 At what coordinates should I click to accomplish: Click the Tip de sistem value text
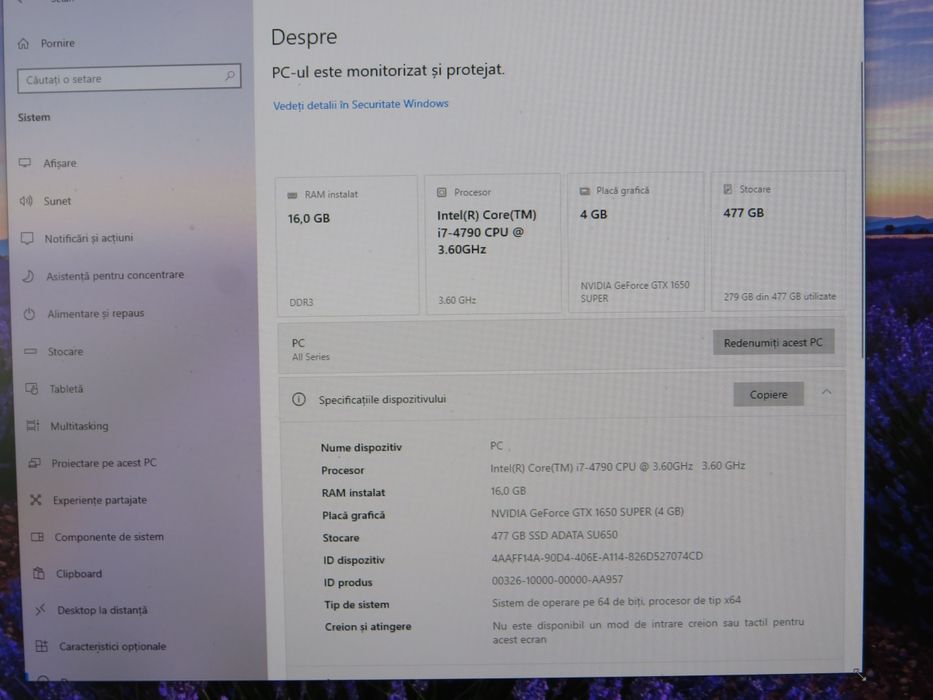pos(616,601)
